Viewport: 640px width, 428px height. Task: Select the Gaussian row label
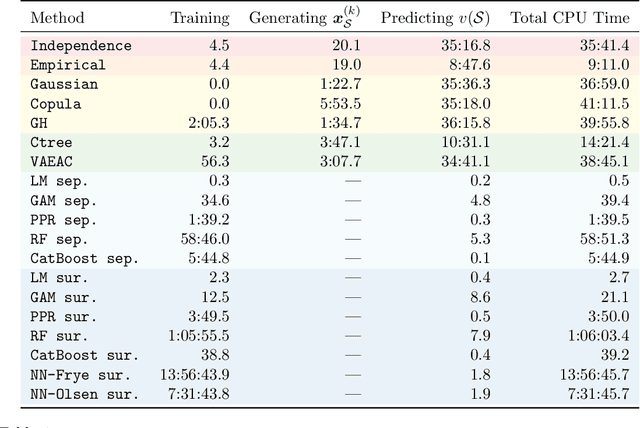64,85
